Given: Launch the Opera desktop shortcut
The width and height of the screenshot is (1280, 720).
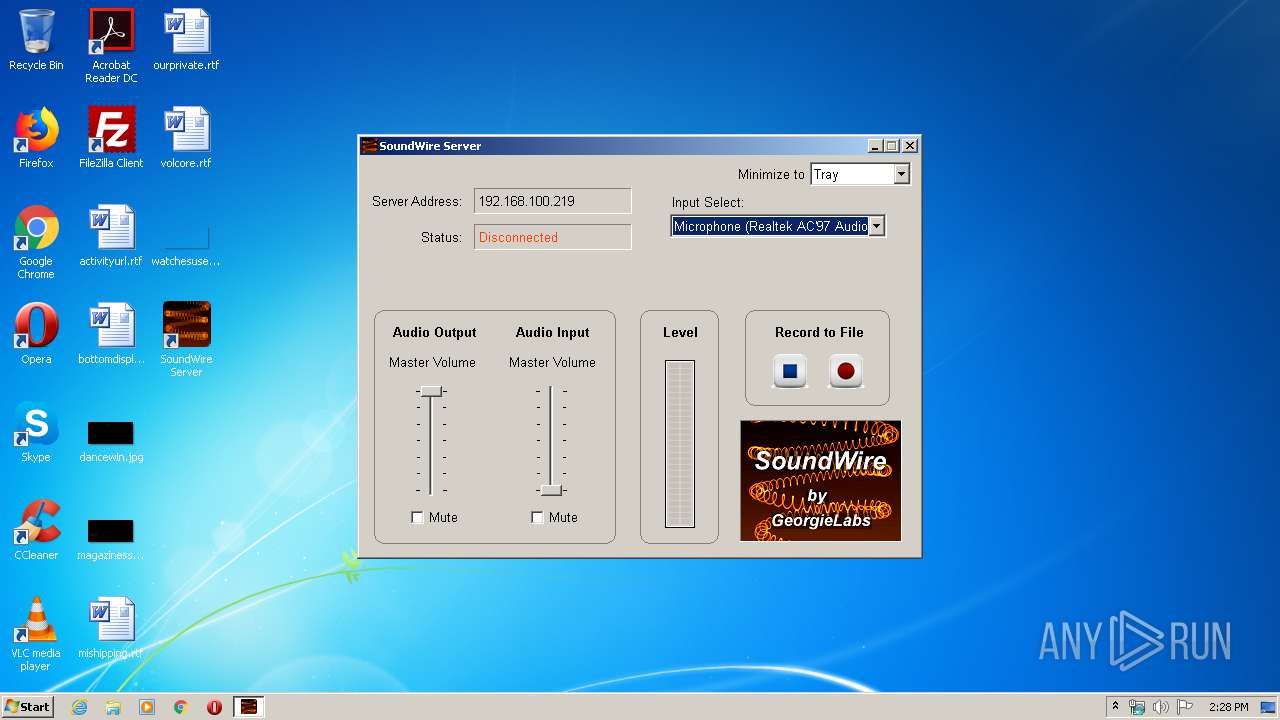Looking at the screenshot, I should pyautogui.click(x=36, y=333).
